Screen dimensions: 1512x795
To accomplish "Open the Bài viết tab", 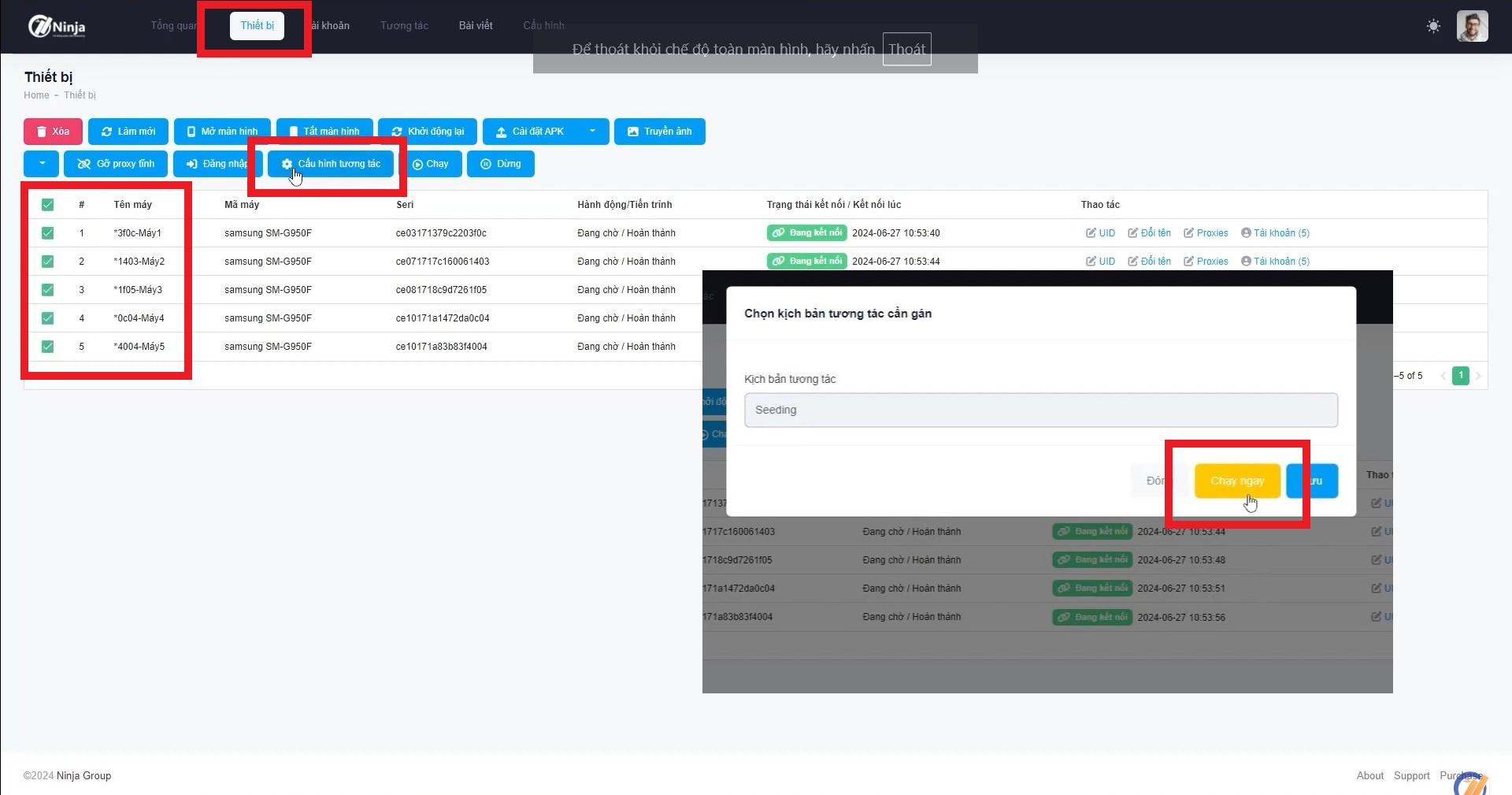I will click(476, 26).
